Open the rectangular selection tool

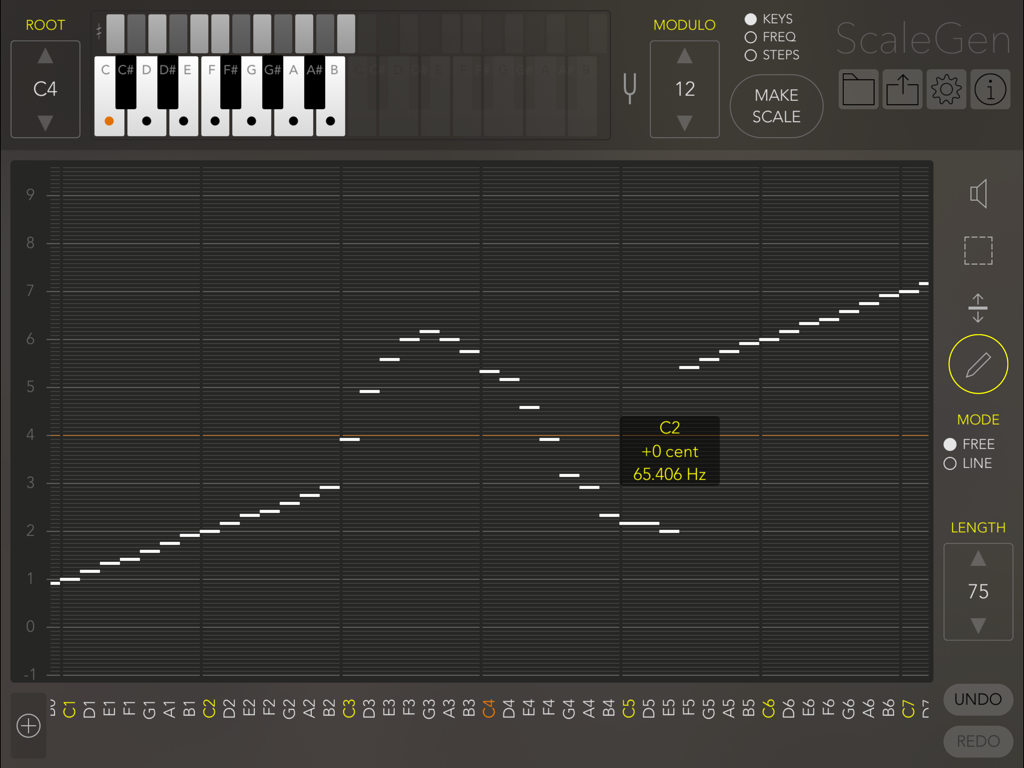pyautogui.click(x=977, y=250)
